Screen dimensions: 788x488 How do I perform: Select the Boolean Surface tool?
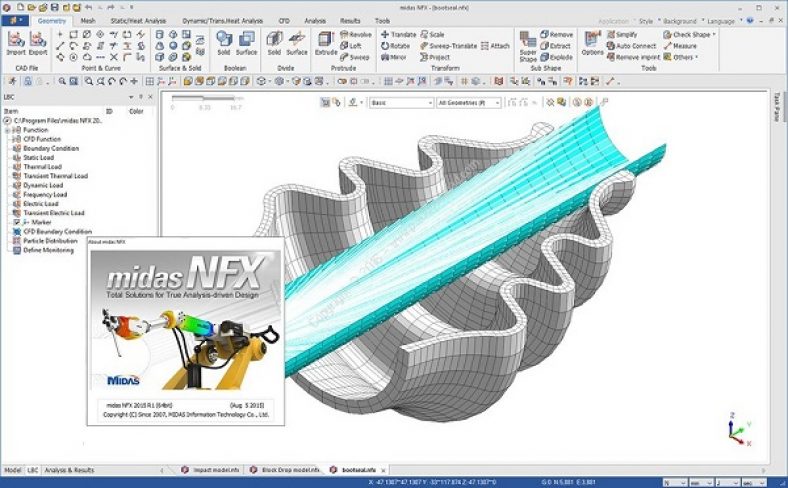246,44
